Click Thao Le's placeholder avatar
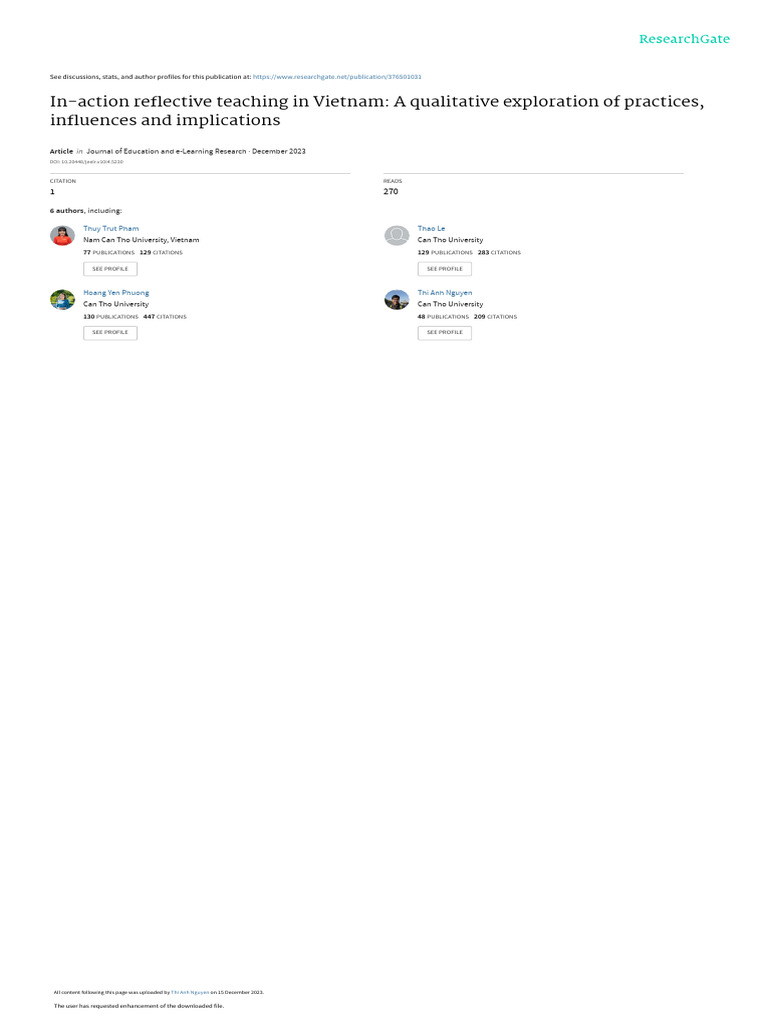The width and height of the screenshot is (768, 1024). (x=396, y=235)
